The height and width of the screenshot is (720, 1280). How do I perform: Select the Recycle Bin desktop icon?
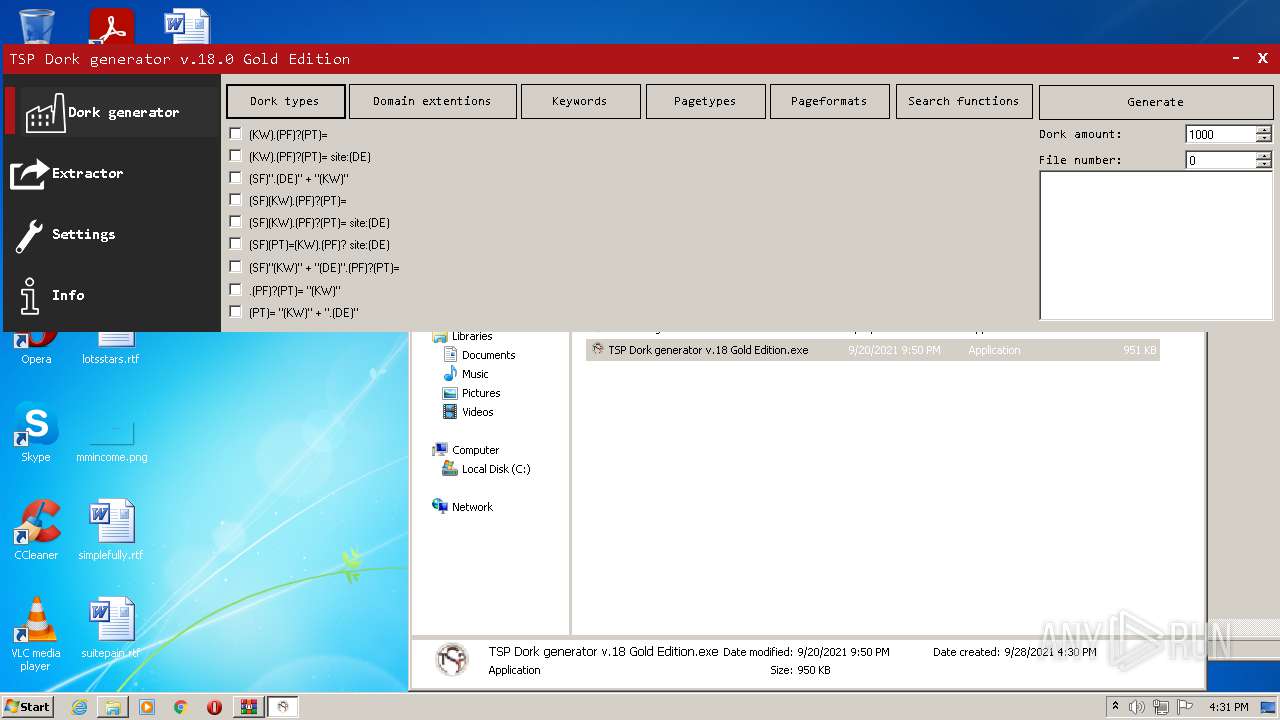[37, 25]
